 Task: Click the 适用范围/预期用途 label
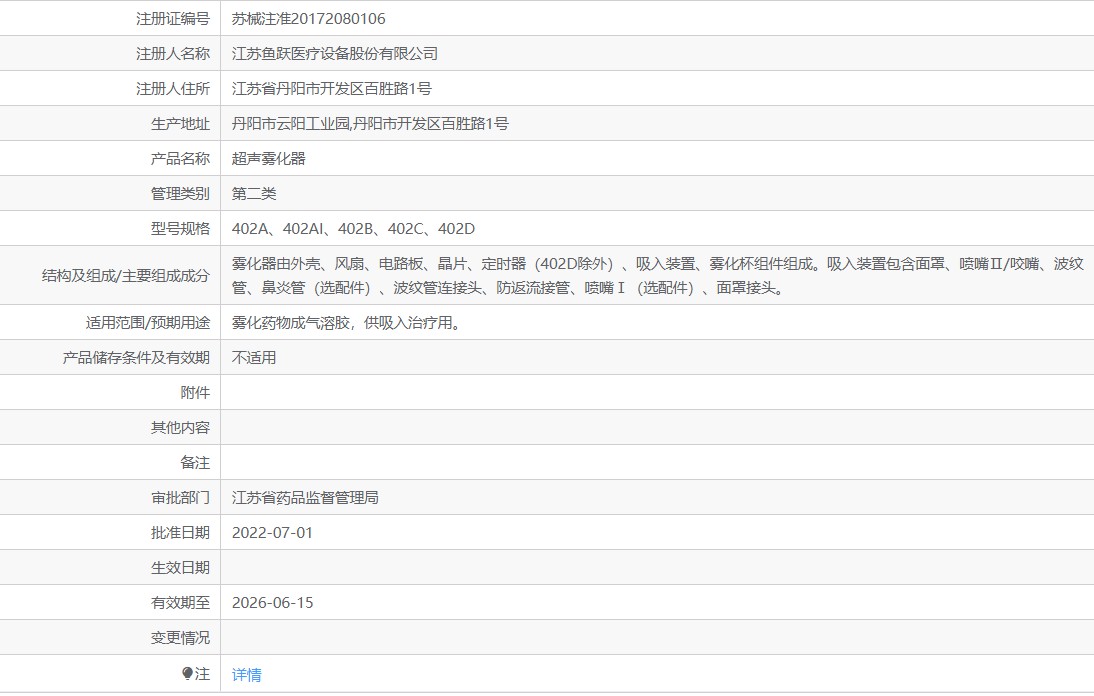147,323
